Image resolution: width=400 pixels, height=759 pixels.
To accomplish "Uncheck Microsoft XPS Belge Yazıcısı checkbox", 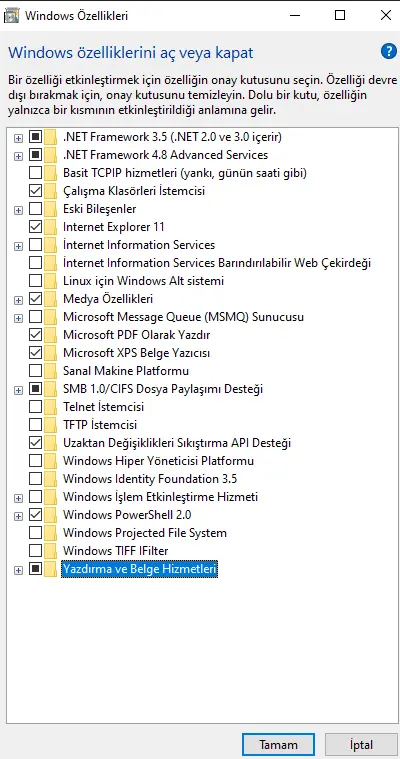I will (35, 353).
